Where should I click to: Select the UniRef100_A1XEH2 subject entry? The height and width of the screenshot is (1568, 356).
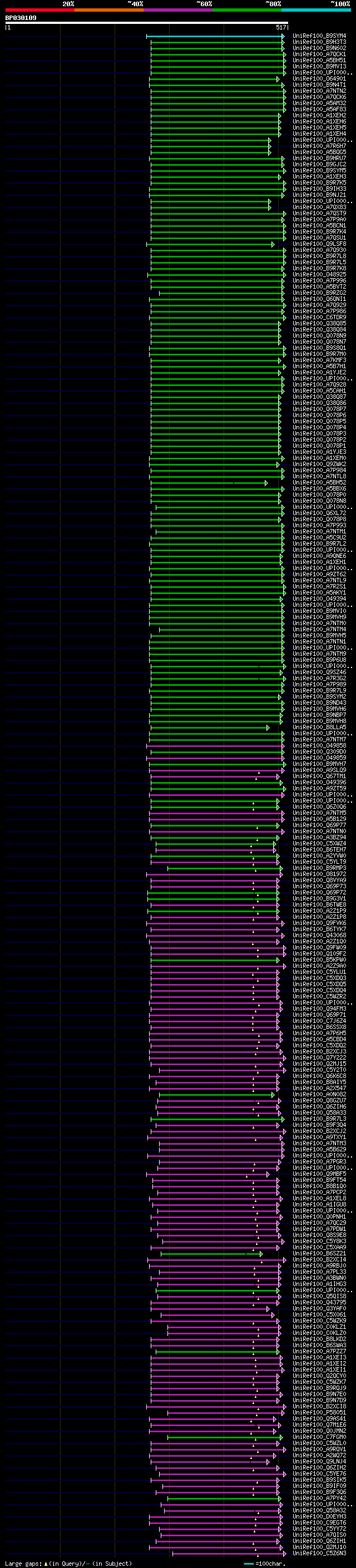pos(319,116)
